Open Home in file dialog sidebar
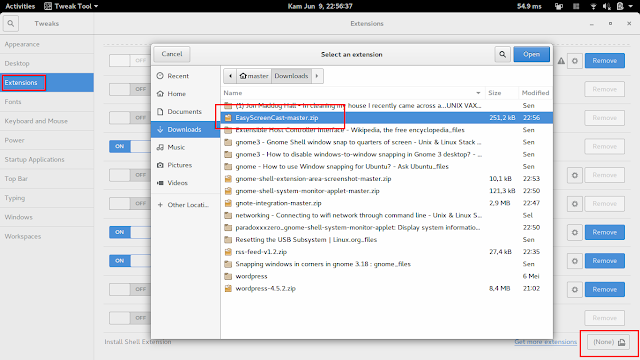The image size is (640, 360). pyautogui.click(x=186, y=94)
